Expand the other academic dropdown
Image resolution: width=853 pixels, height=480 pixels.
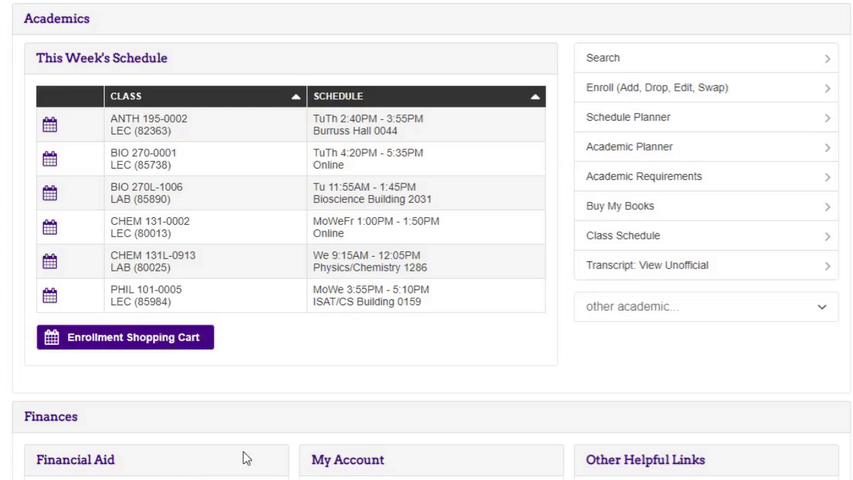(x=706, y=306)
